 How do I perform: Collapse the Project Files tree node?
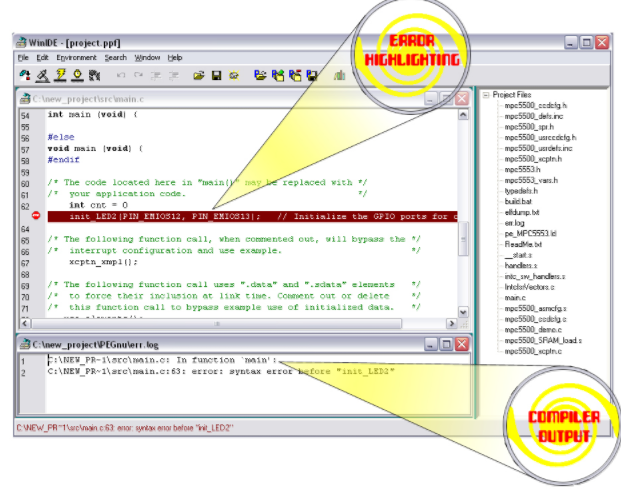pyautogui.click(x=486, y=96)
